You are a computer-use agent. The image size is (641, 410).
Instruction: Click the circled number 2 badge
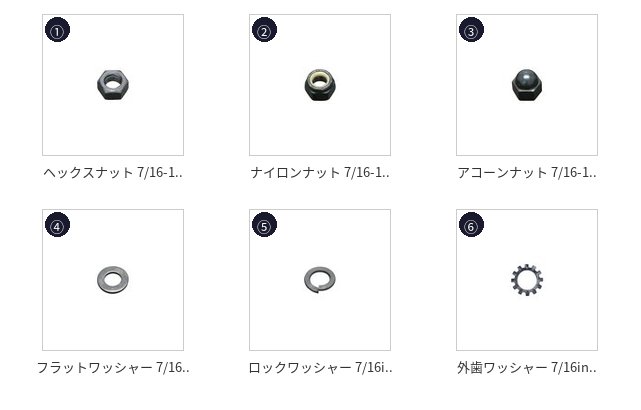click(x=264, y=30)
